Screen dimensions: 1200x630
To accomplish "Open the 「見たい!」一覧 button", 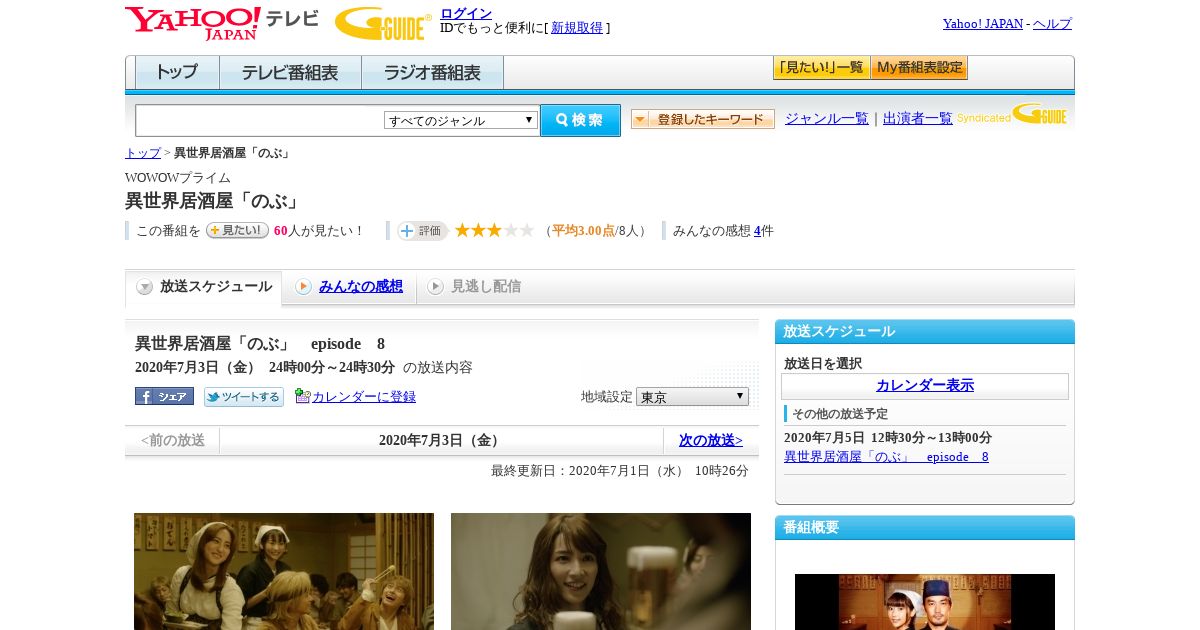I will click(821, 68).
